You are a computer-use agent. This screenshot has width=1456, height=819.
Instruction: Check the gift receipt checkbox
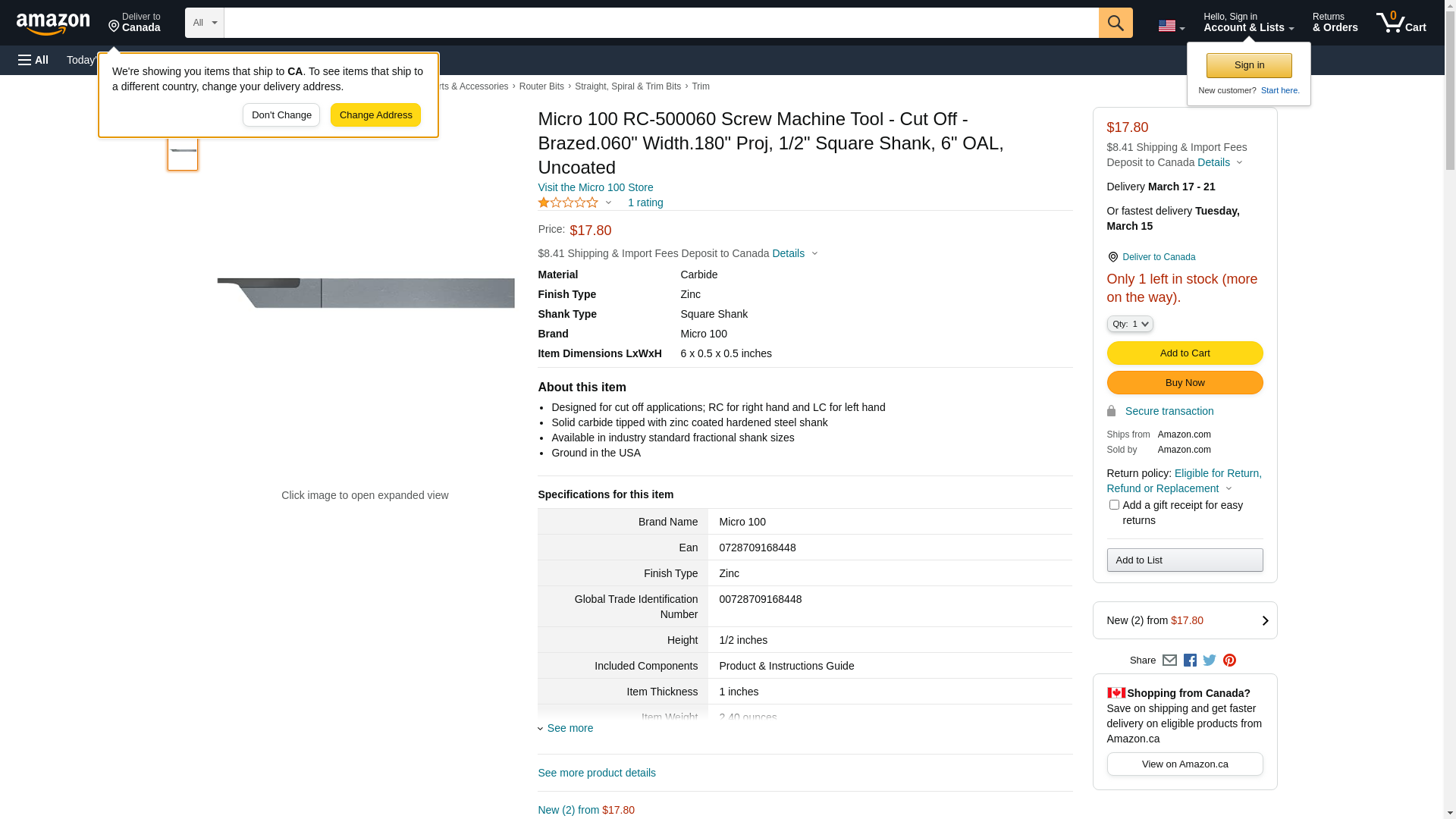coord(1114,505)
